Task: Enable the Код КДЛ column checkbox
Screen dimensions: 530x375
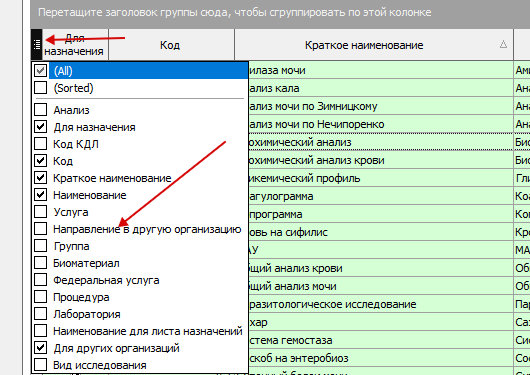Action: (x=41, y=144)
